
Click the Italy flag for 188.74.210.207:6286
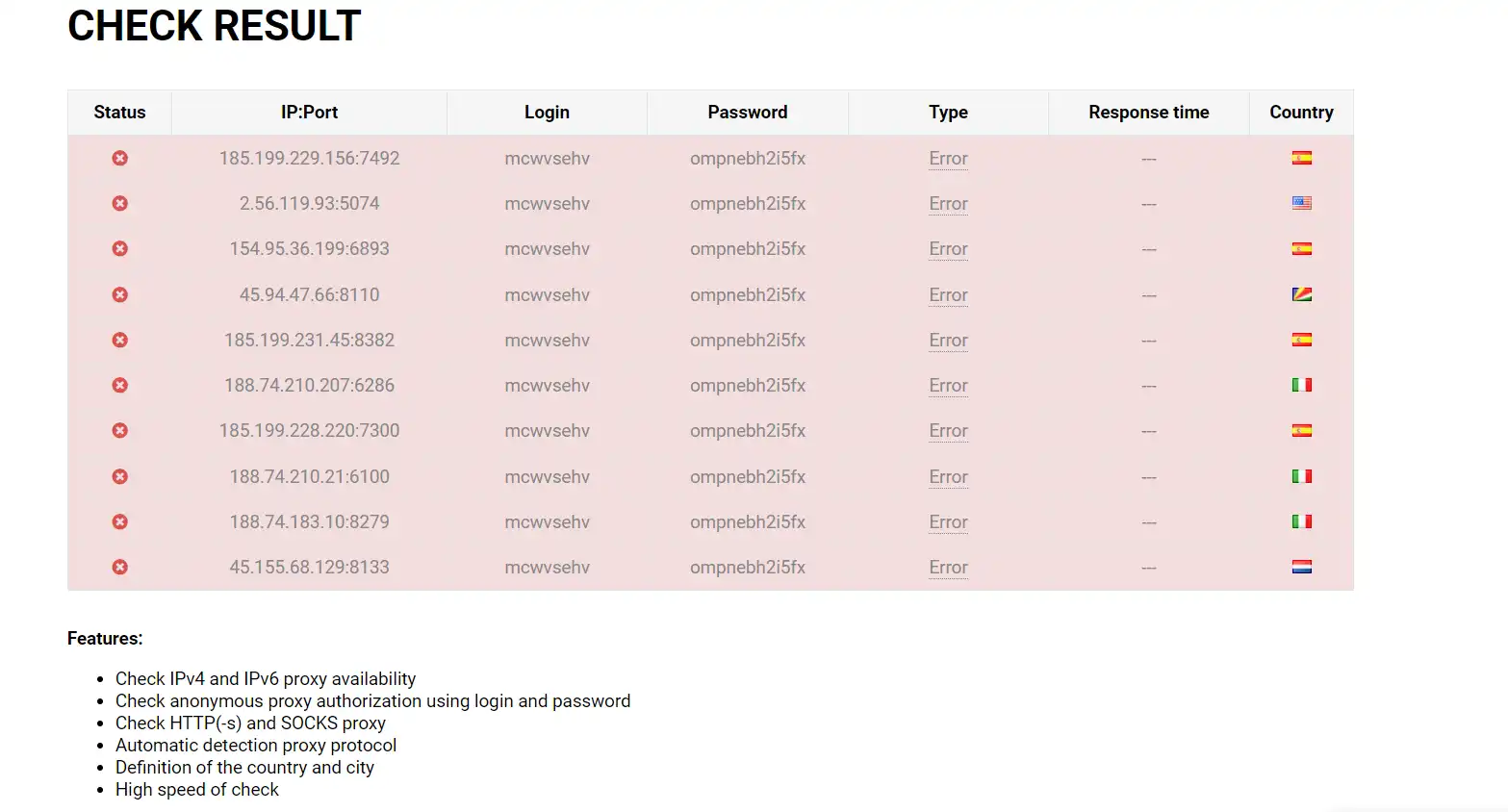click(x=1301, y=385)
